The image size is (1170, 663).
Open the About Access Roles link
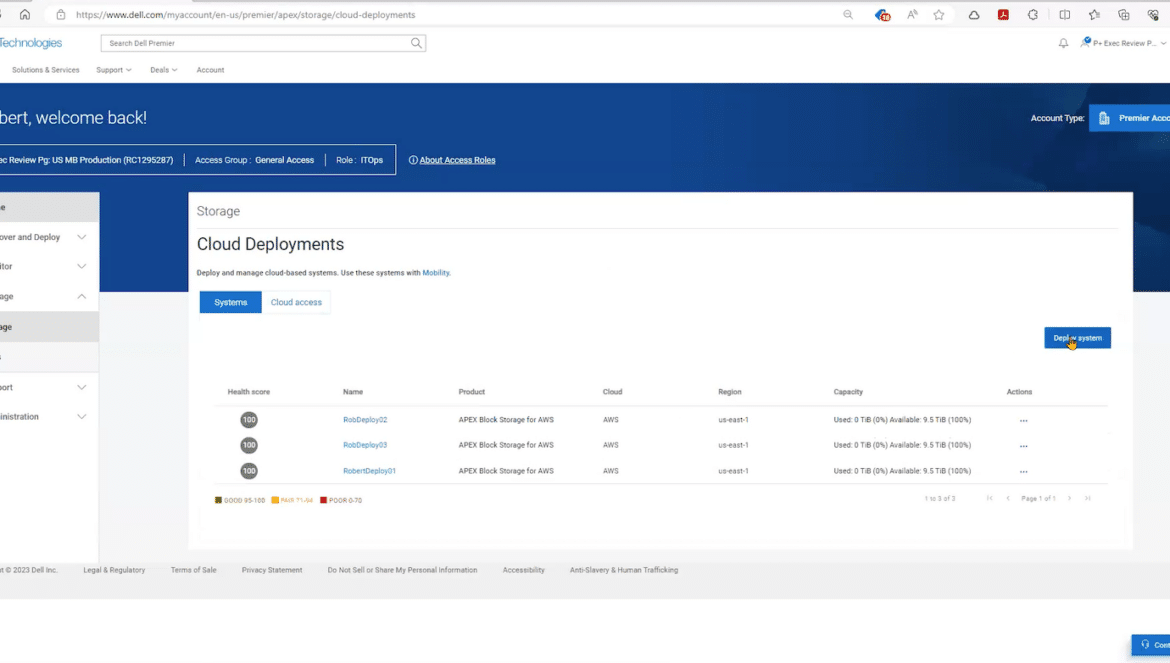click(457, 160)
